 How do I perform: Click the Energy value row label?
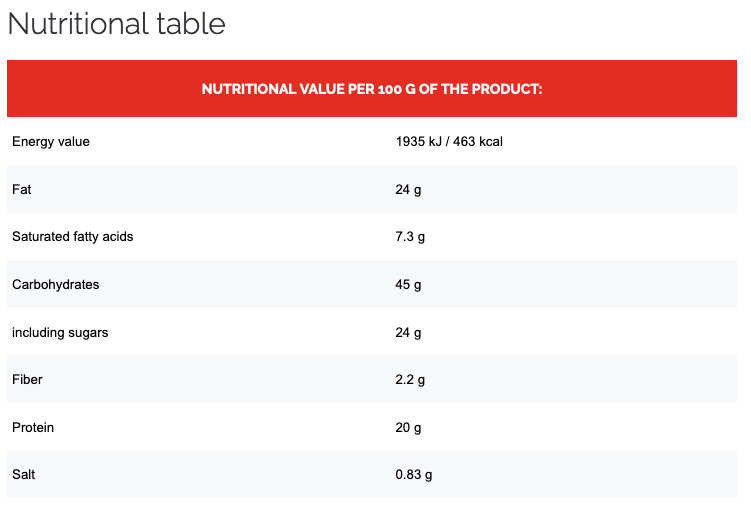coord(51,142)
